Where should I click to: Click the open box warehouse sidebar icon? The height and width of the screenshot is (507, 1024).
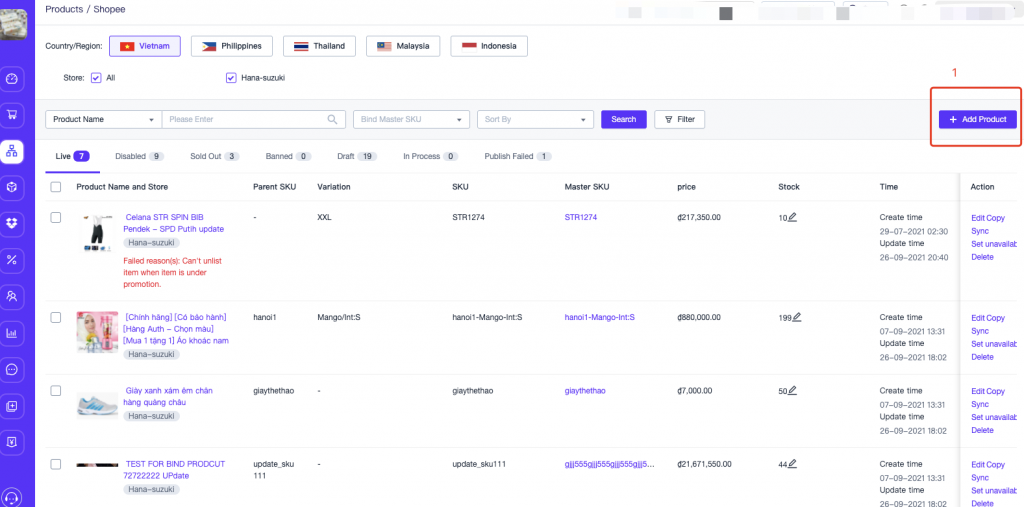13,223
